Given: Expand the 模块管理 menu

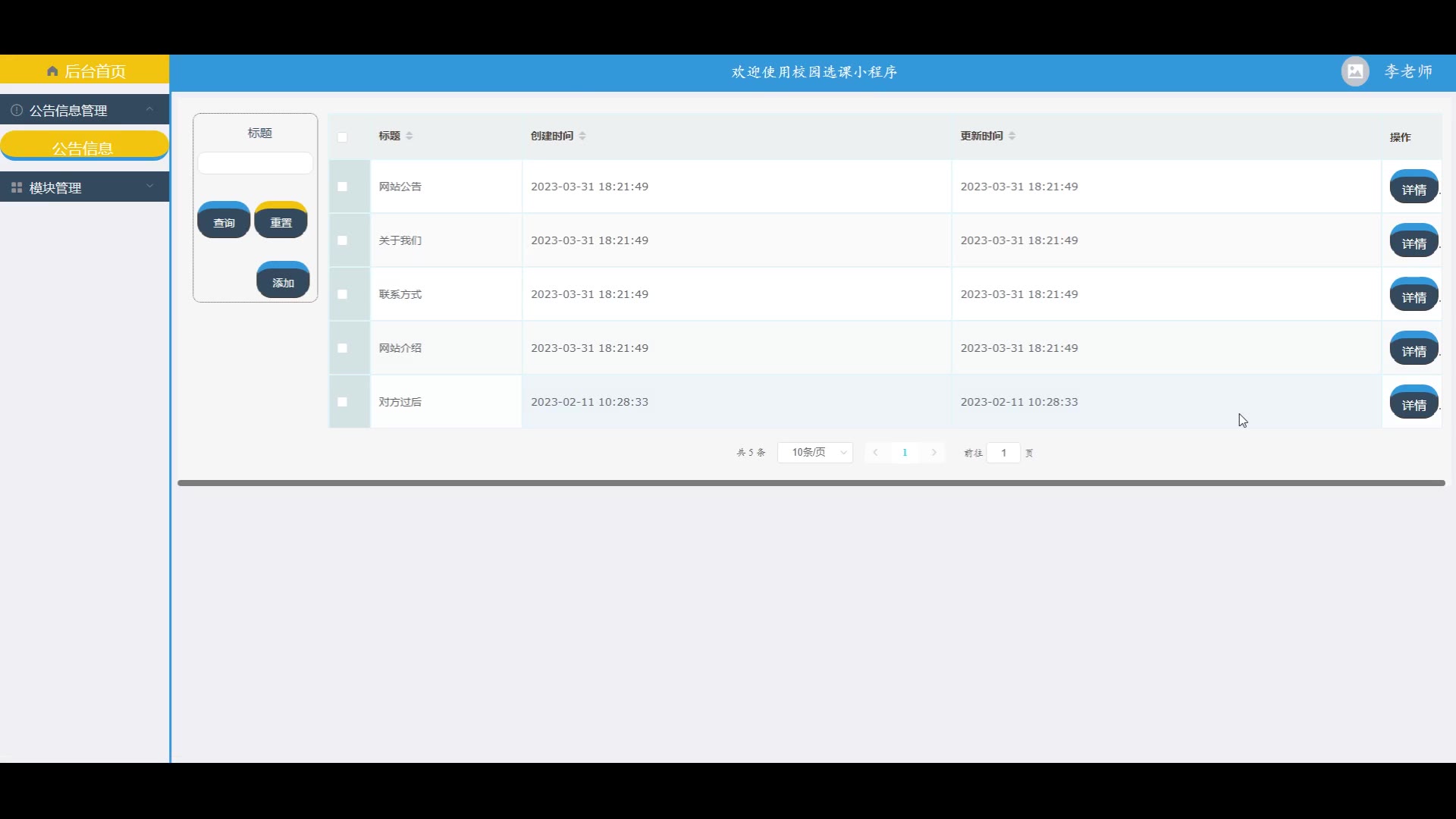Looking at the screenshot, I should coord(149,187).
